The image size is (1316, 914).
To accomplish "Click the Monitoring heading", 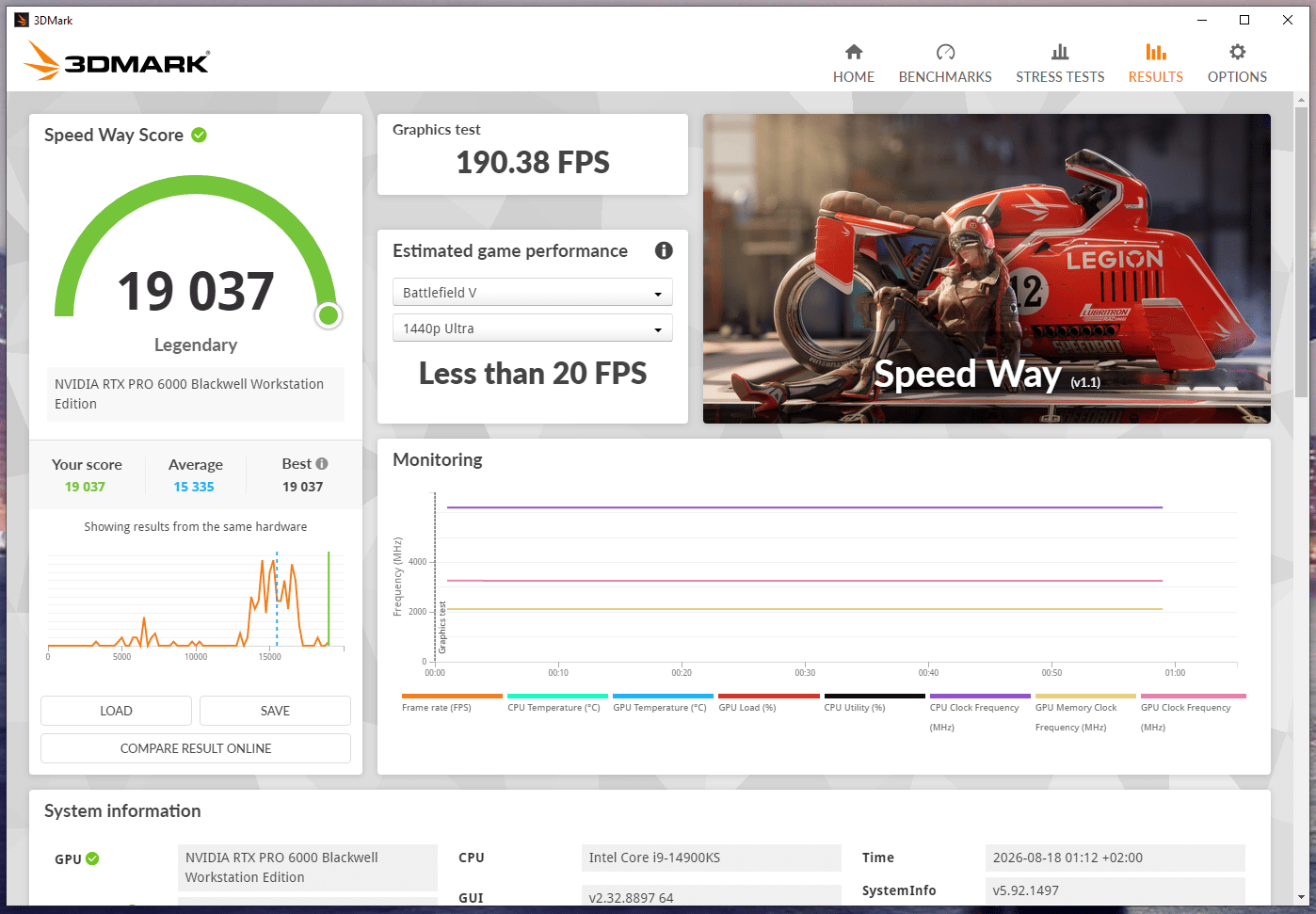I will [438, 459].
